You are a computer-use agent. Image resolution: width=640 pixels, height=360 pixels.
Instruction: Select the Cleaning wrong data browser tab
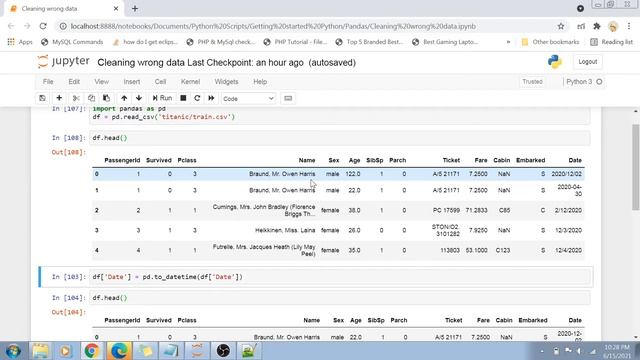click(63, 9)
